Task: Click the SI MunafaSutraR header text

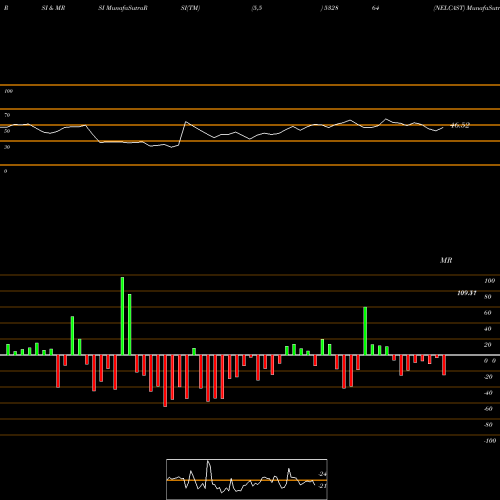Action: [123, 8]
